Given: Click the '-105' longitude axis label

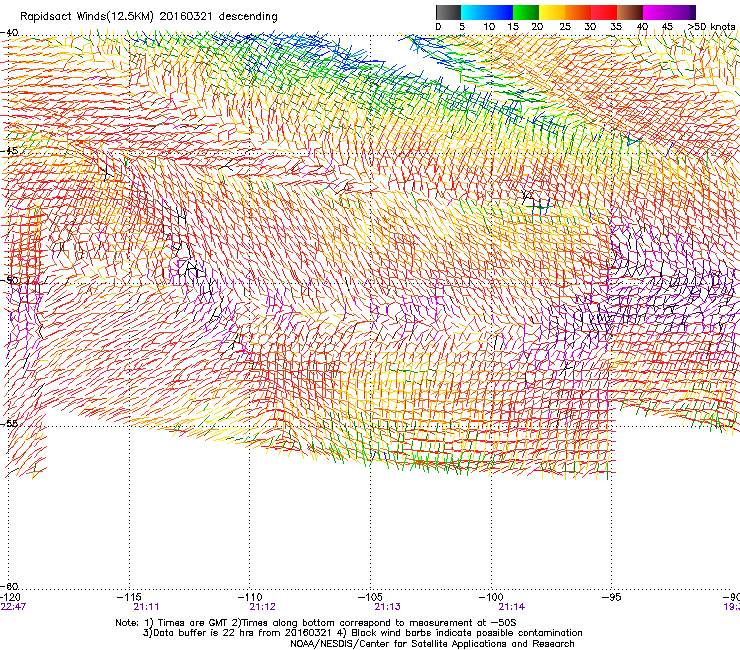Looking at the screenshot, I should [370, 597].
